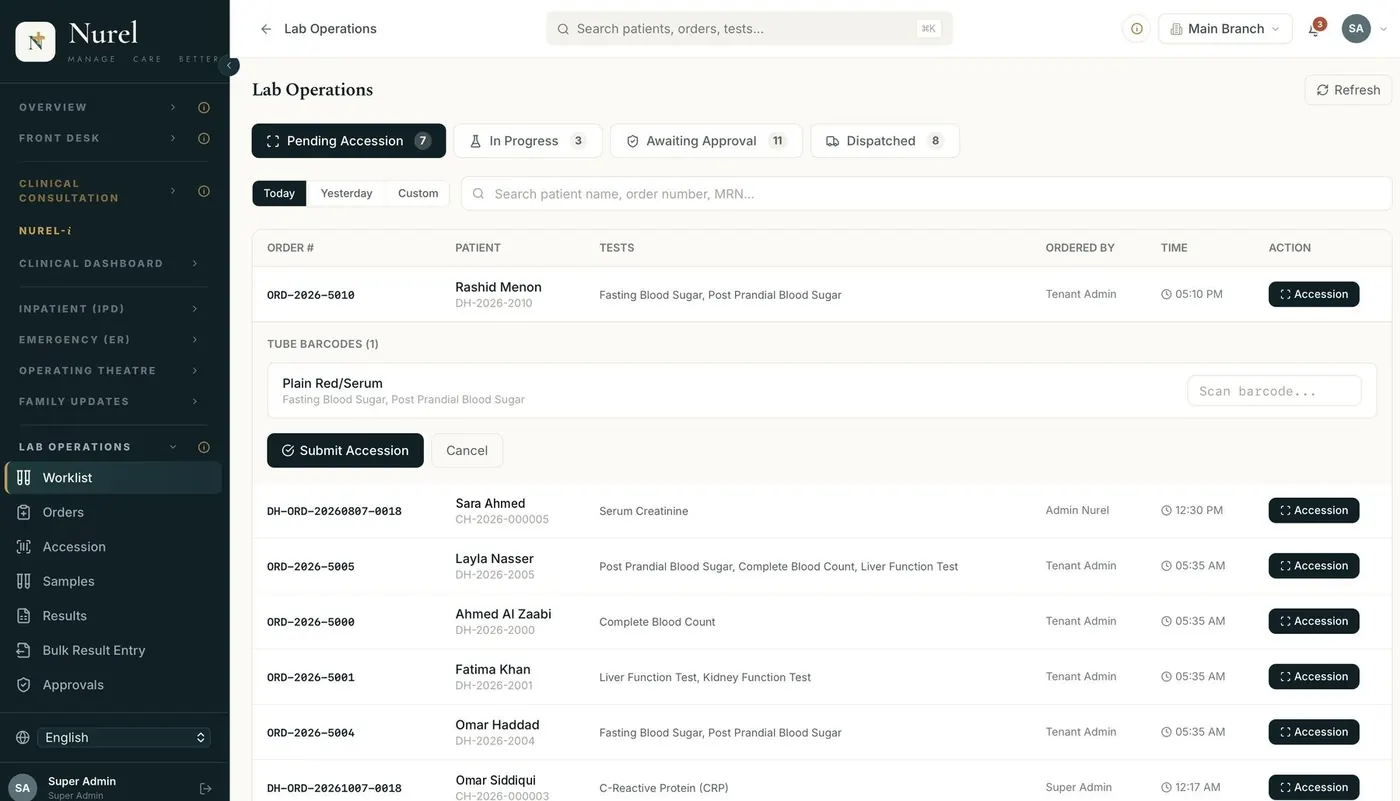The height and width of the screenshot is (801, 1400).
Task: Click Accession for Rashid Menon
Action: point(1314,294)
